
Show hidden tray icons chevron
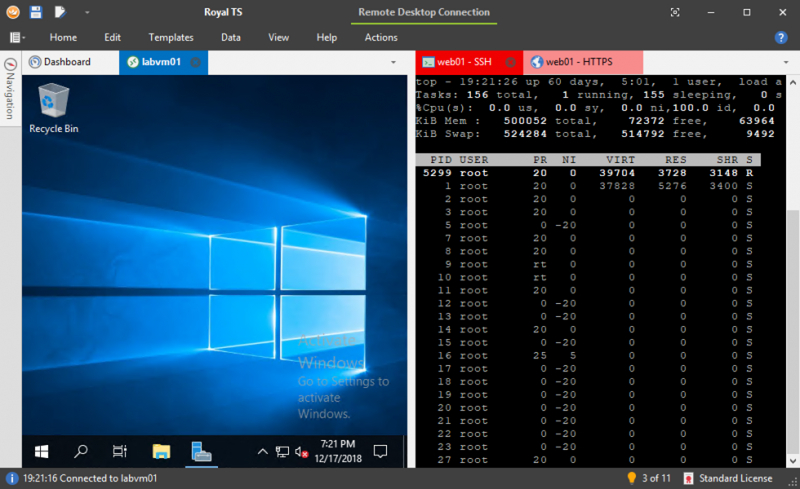262,451
